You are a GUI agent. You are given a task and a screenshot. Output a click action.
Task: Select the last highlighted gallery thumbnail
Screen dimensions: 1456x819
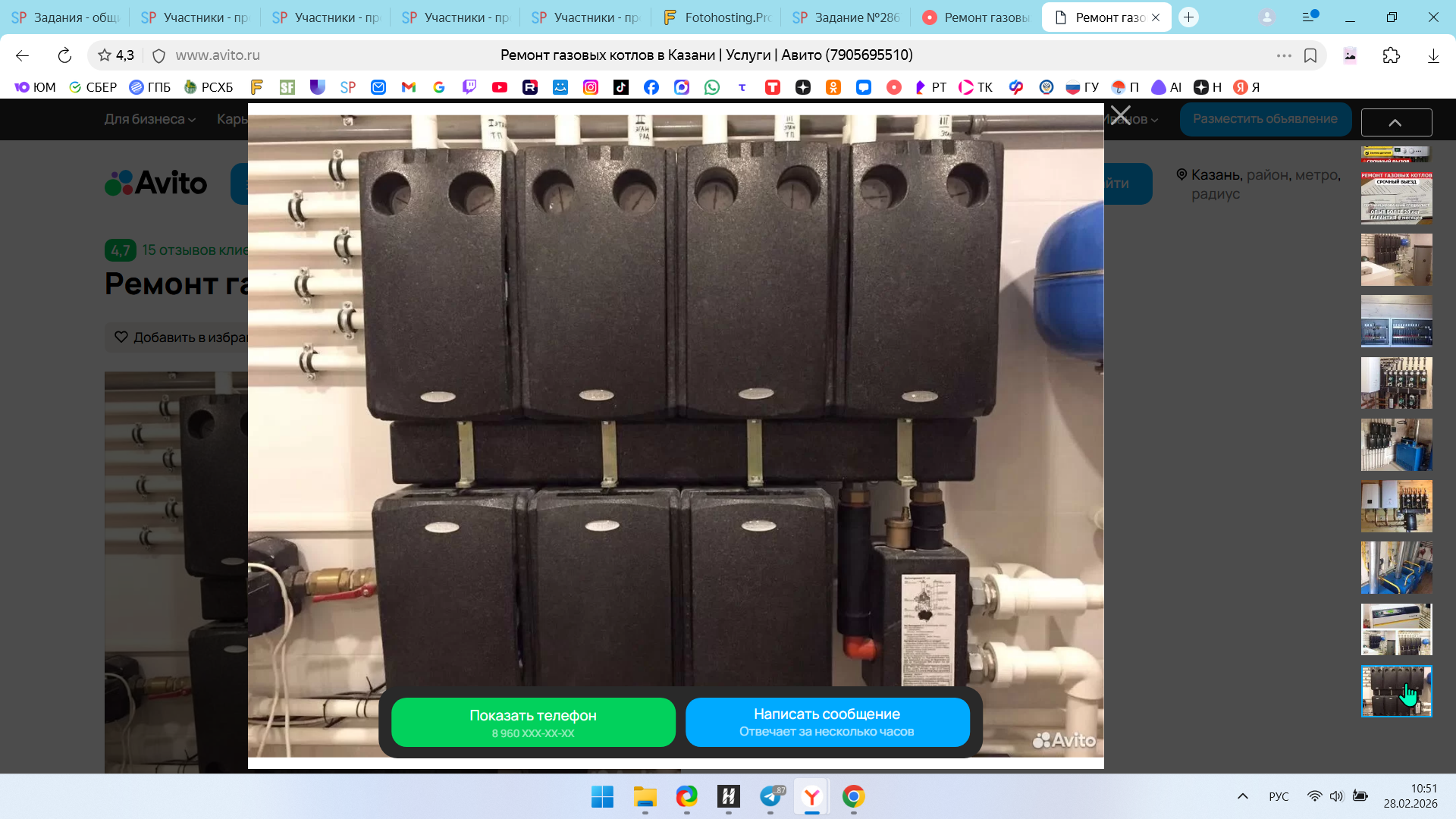click(x=1396, y=691)
